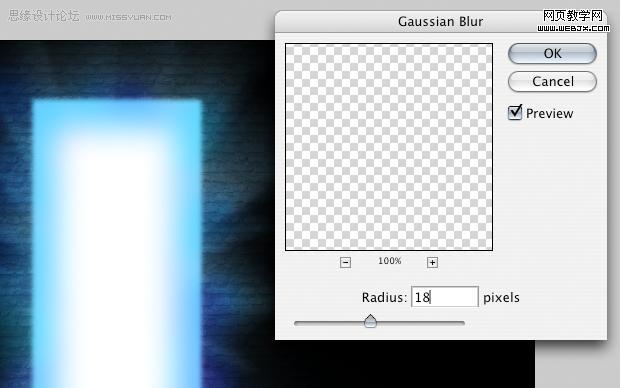This screenshot has height=388, width=620.
Task: Focus the Radius value input field
Action: click(445, 297)
